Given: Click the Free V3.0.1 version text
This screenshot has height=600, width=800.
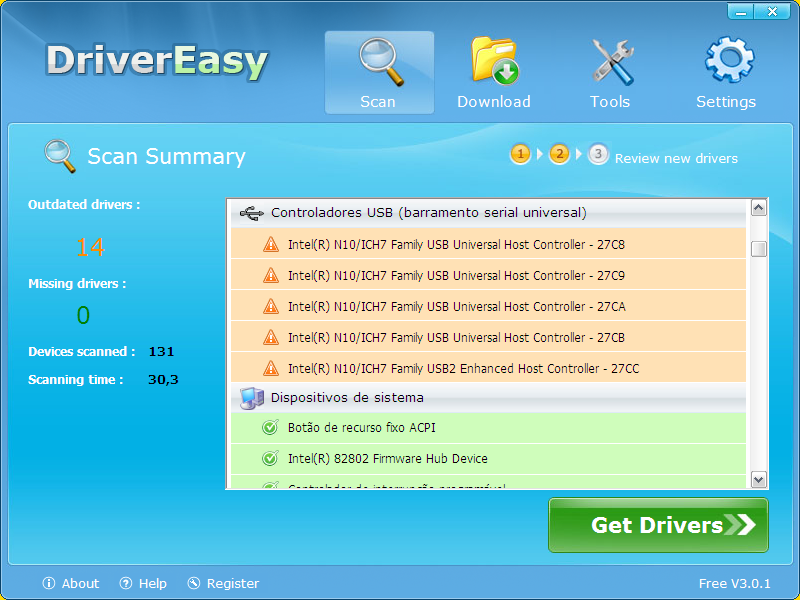Looking at the screenshot, I should click(734, 583).
